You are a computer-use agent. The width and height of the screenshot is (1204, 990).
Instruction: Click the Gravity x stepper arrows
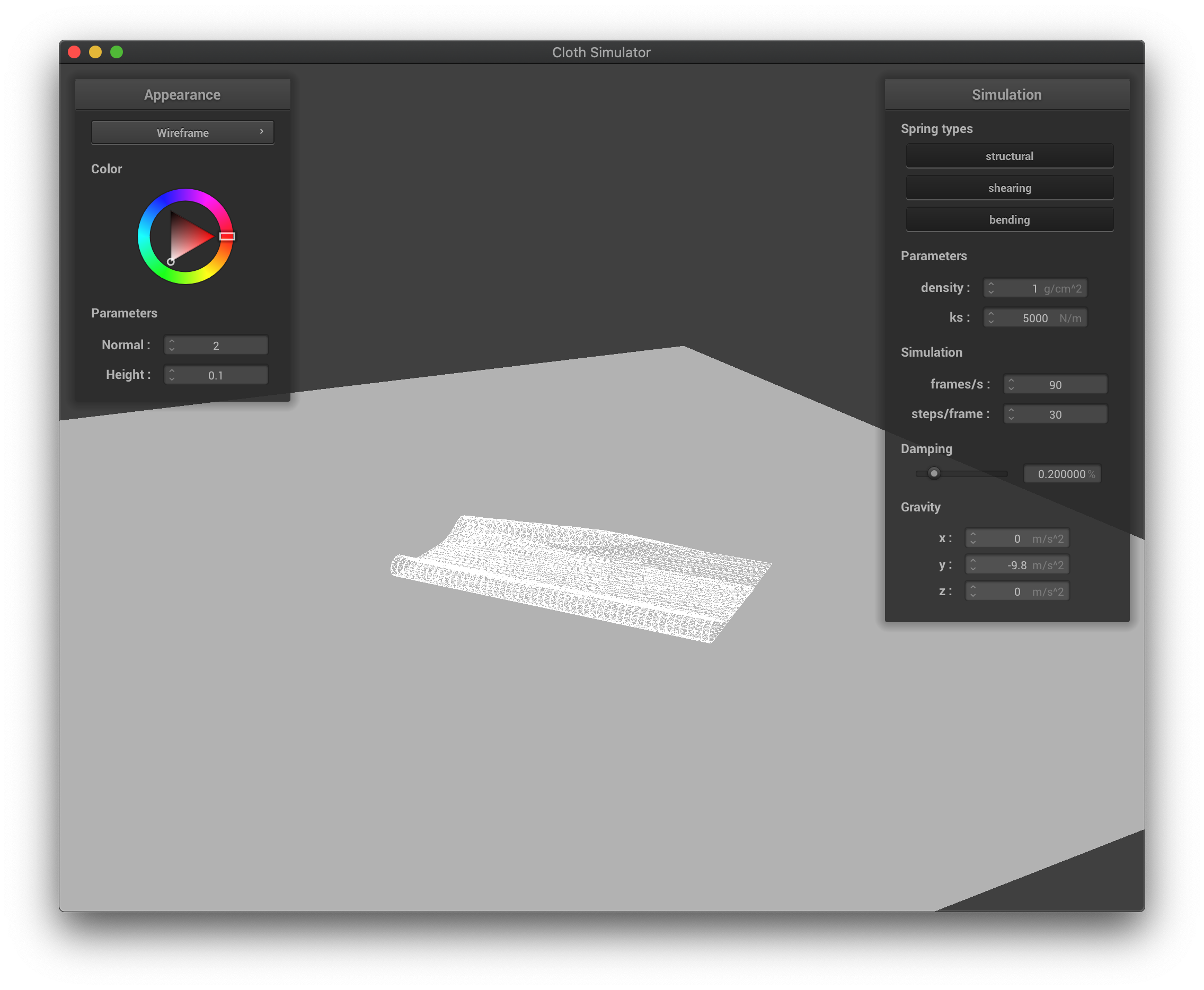[972, 538]
